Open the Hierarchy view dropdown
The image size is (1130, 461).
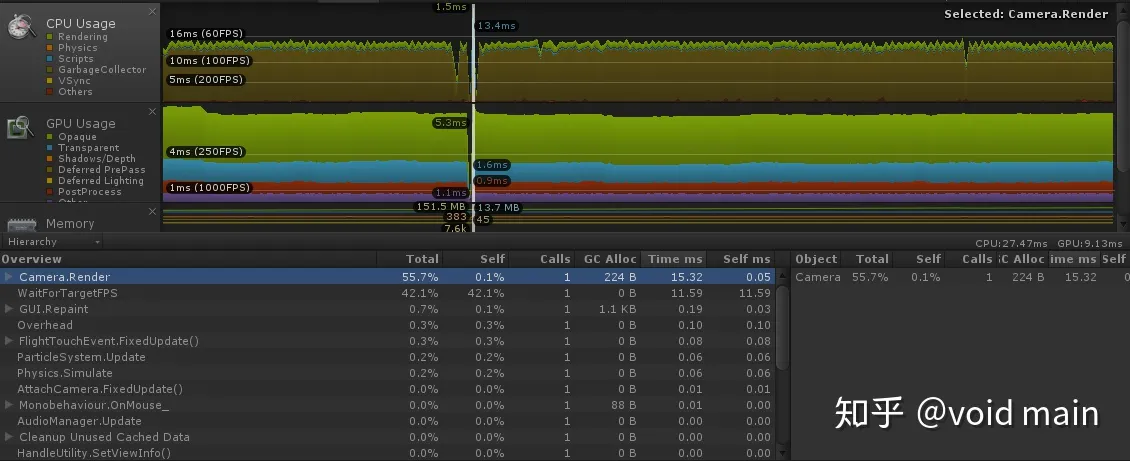(x=52, y=241)
